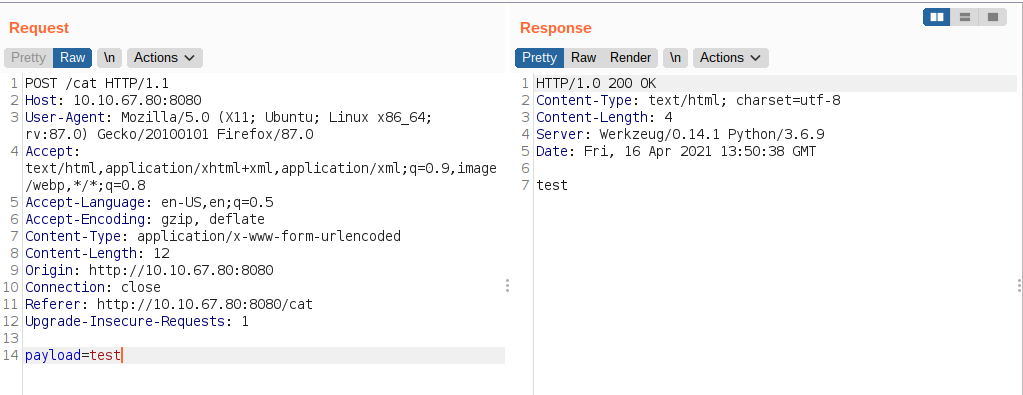This screenshot has height=395, width=1023.
Task: Click the Host header value 10.10.67.80:8080
Action: tap(137, 101)
